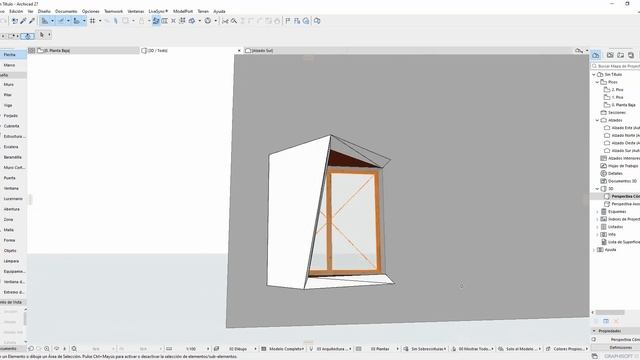Switch to the Alzado Sur tab
Image resolution: width=640 pixels, height=360 pixels.
(x=408, y=51)
